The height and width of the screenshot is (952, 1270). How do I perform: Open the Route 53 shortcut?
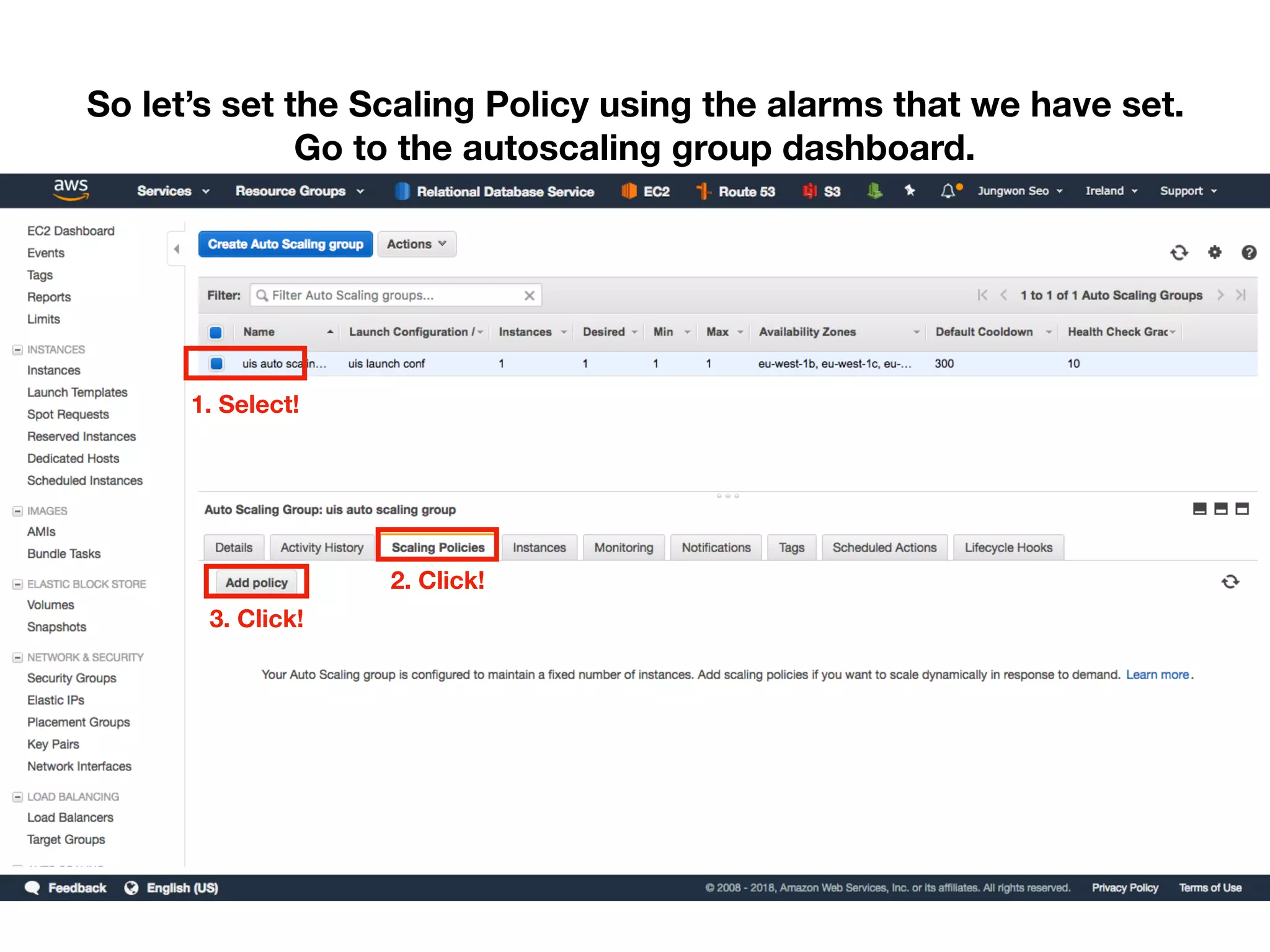[x=735, y=192]
